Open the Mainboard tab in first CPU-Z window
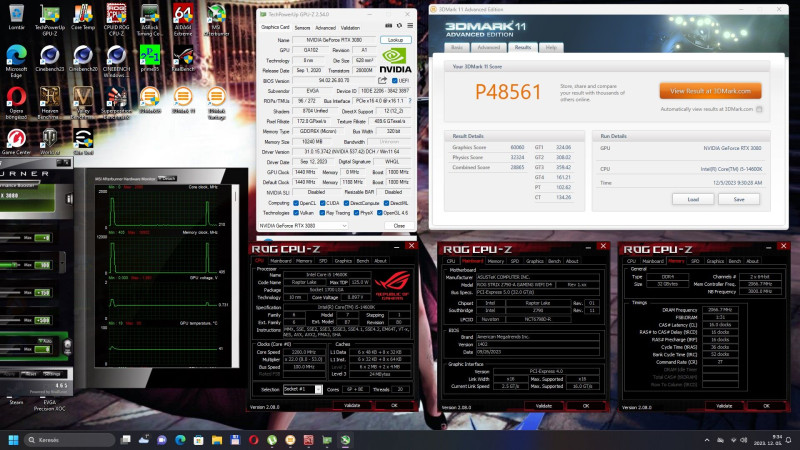This screenshot has width=800, height=450. coord(281,261)
